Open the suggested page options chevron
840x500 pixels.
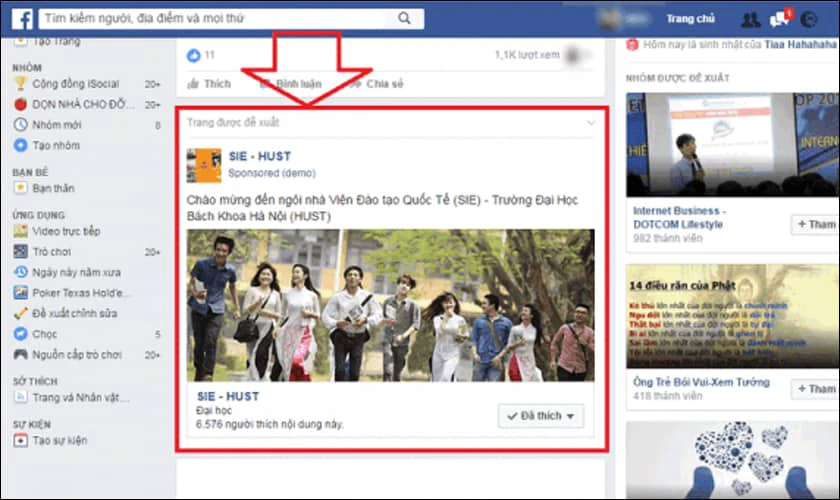click(x=590, y=123)
